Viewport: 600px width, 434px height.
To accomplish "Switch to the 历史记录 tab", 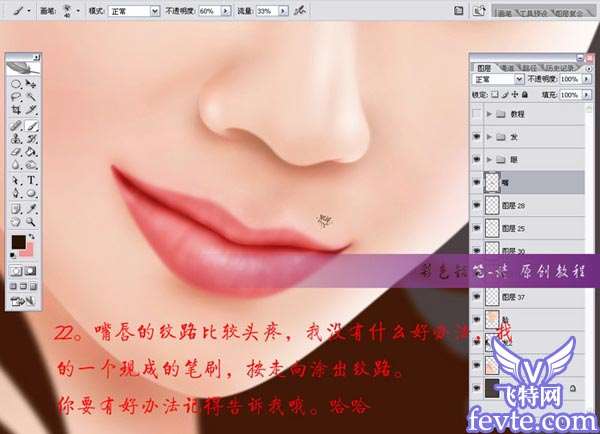I will tap(560, 68).
